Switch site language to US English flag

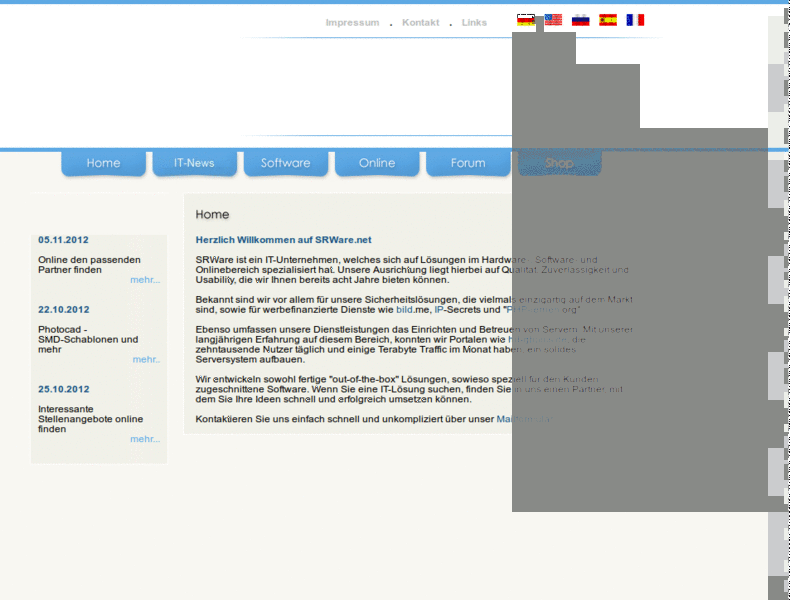tap(553, 20)
